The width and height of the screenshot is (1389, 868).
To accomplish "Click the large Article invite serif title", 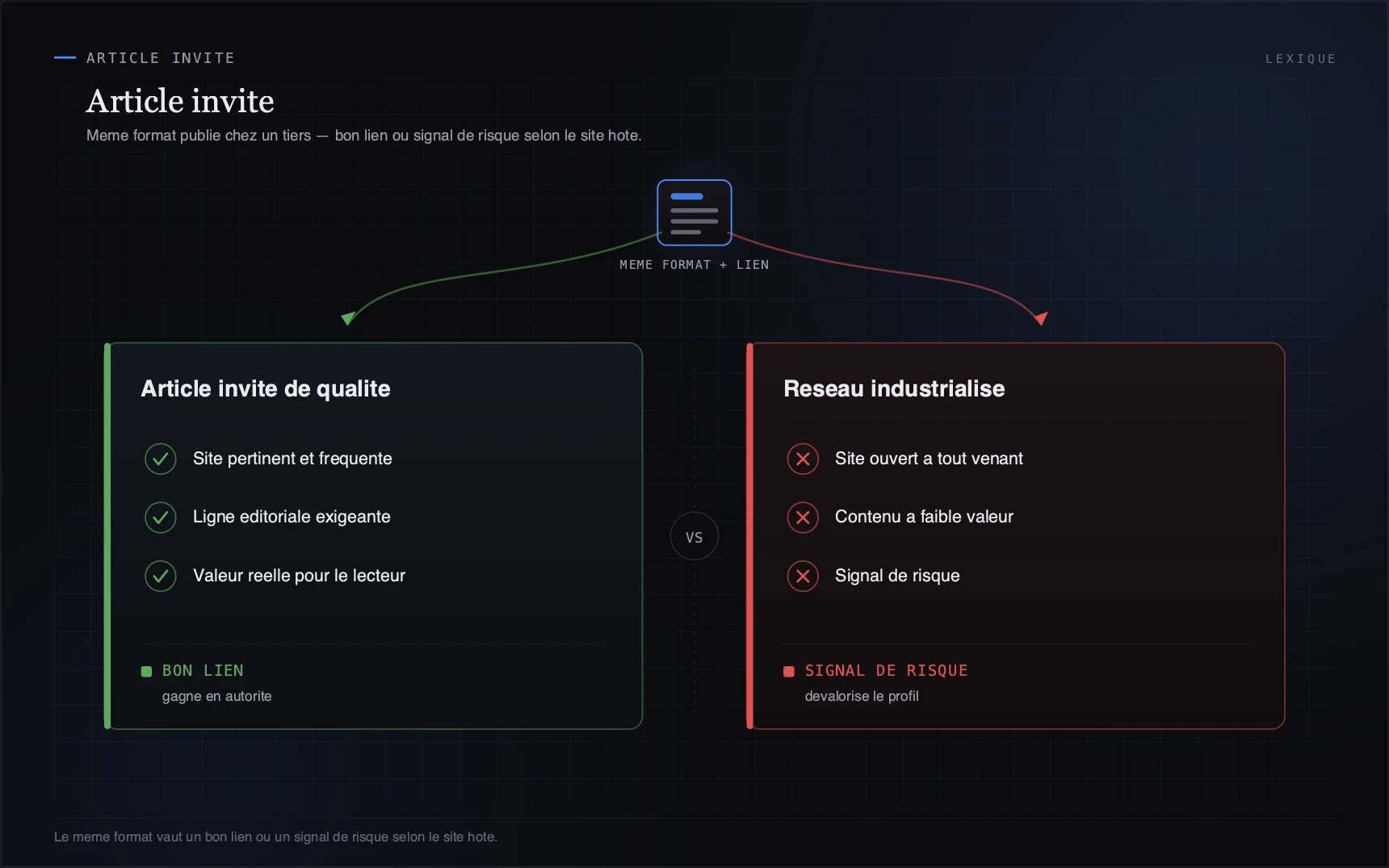I will [180, 101].
